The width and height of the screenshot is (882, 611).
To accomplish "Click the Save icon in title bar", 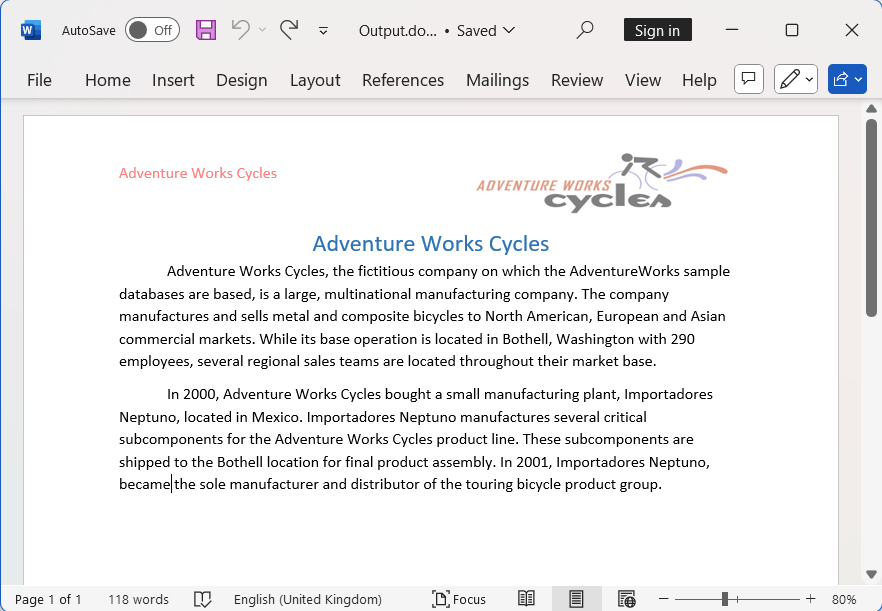I will tap(206, 30).
